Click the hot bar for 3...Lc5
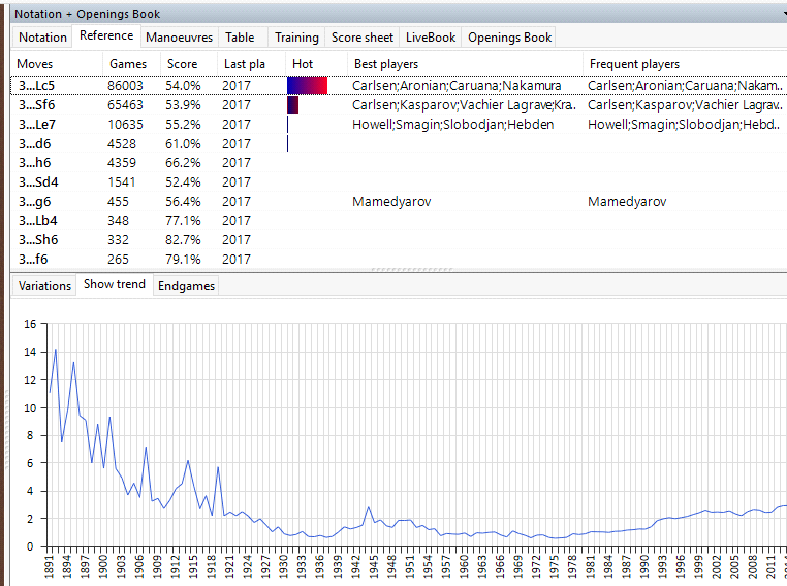This screenshot has height=586, width=787. pos(307,86)
